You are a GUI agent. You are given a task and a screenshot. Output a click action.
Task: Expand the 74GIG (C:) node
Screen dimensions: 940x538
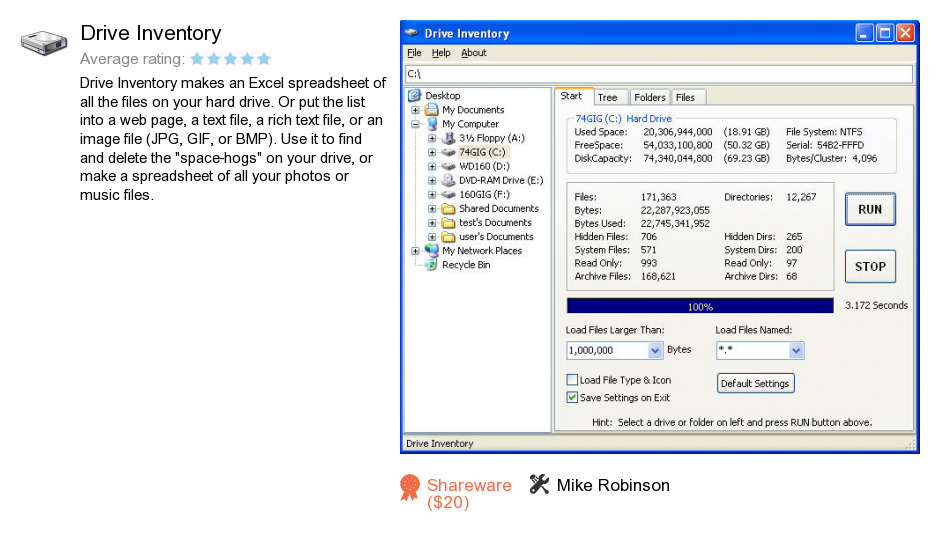click(432, 152)
